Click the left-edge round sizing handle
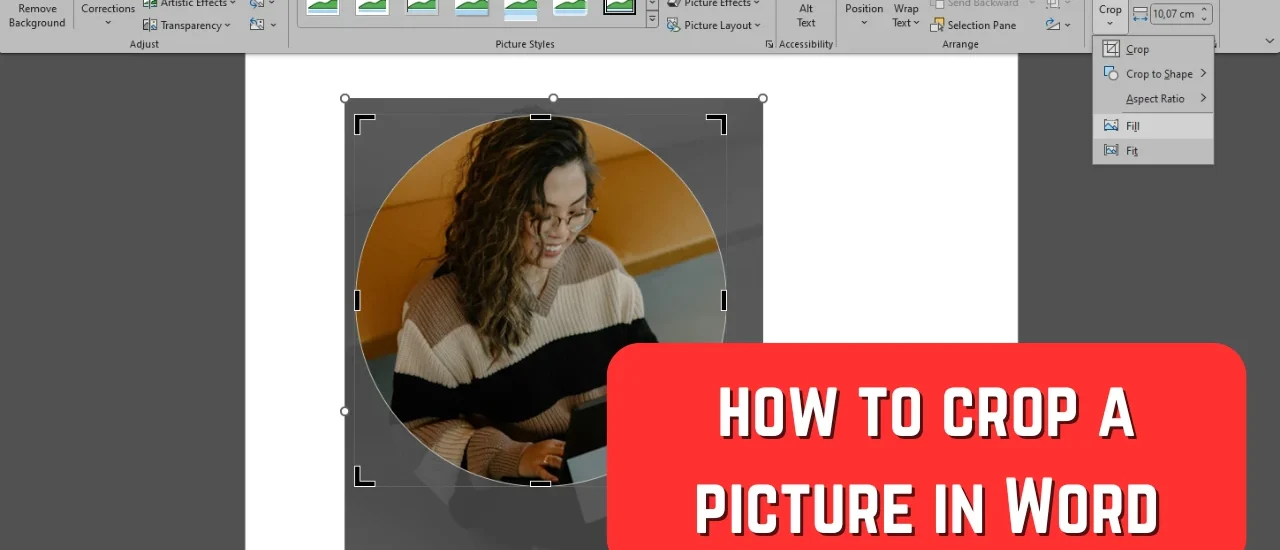 pos(345,411)
